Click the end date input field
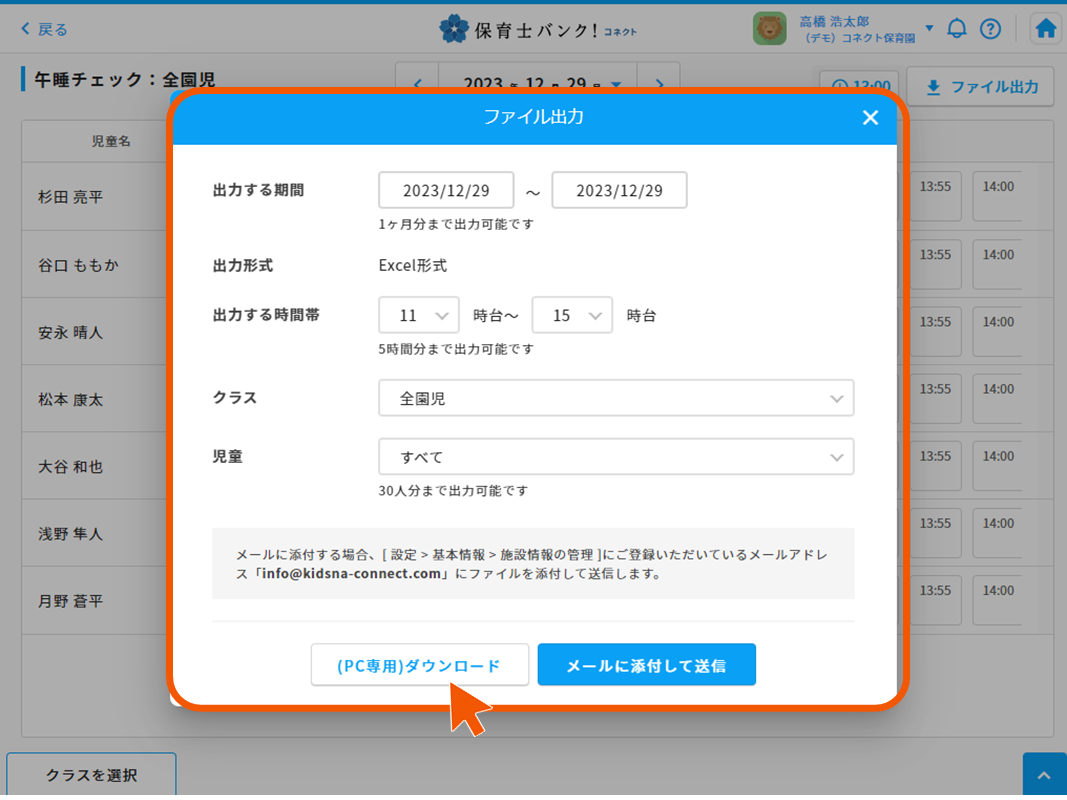This screenshot has width=1067, height=800. tap(619, 190)
